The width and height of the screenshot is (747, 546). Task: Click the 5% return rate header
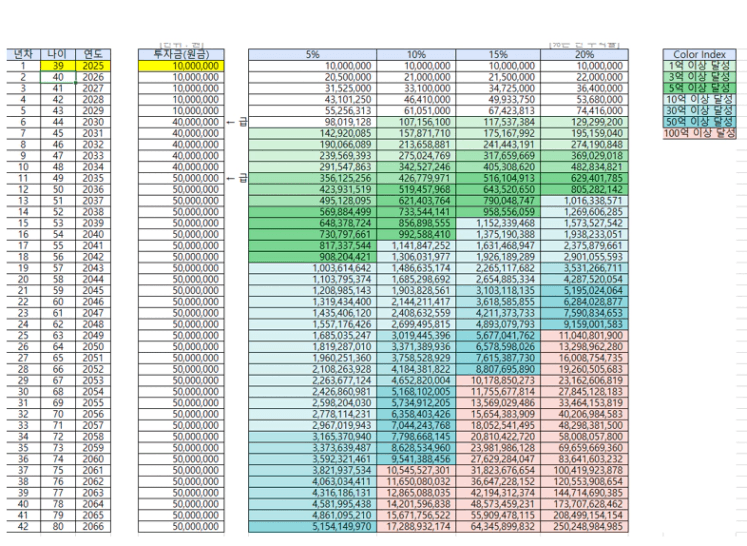[x=312, y=54]
